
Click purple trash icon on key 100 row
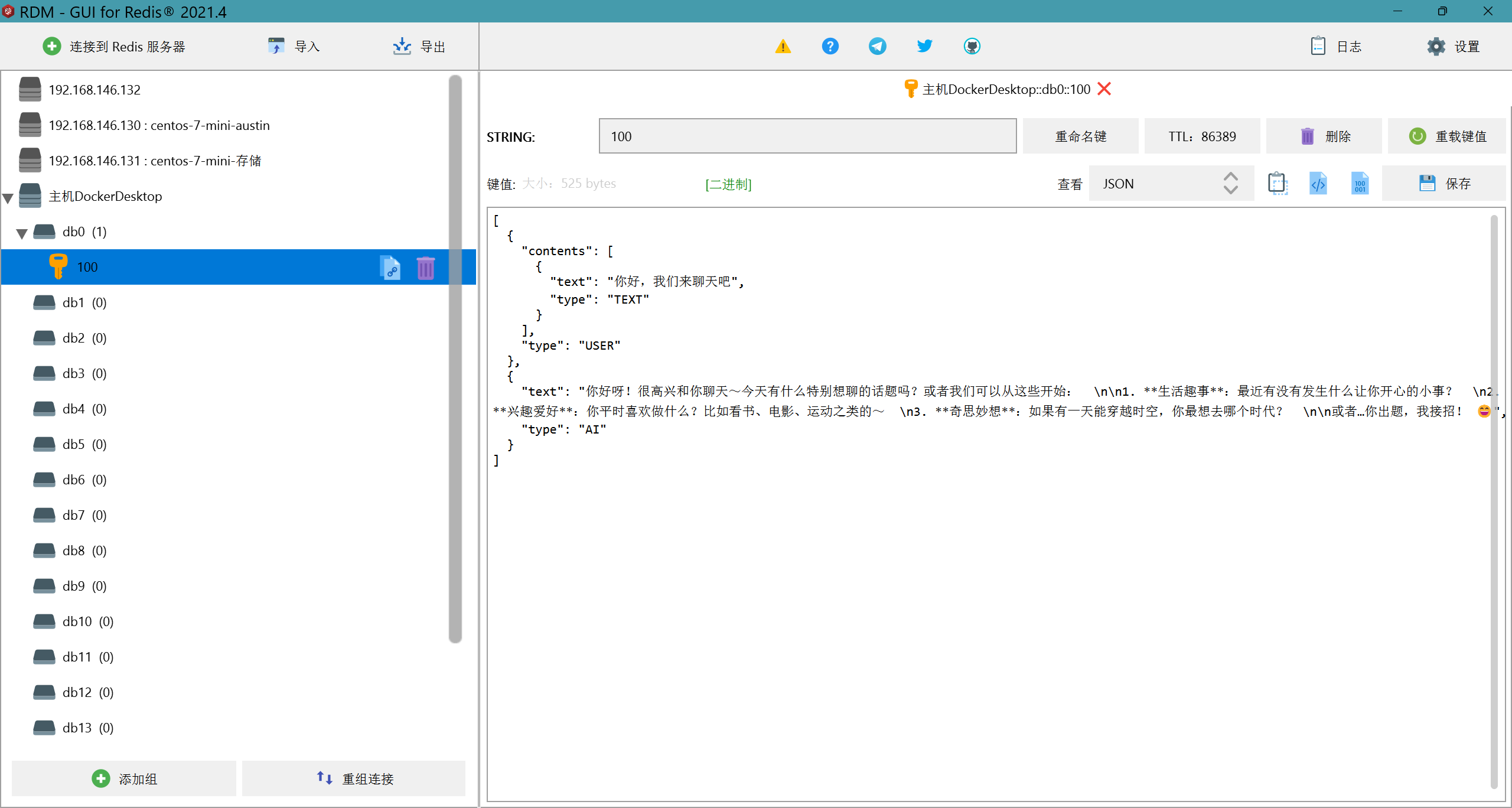pyautogui.click(x=425, y=268)
